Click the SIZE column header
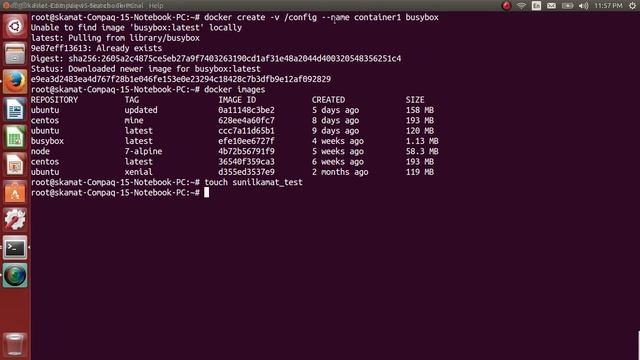Image resolution: width=640 pixels, height=360 pixels. pos(415,100)
